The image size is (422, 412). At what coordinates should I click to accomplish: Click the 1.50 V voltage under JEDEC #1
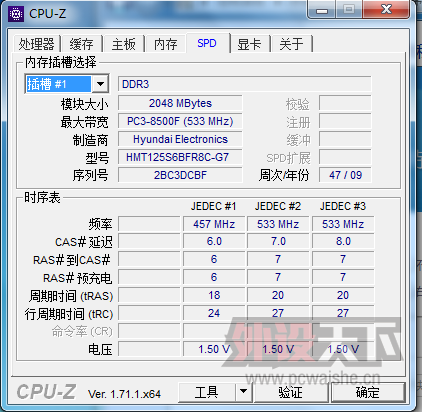pyautogui.click(x=214, y=349)
